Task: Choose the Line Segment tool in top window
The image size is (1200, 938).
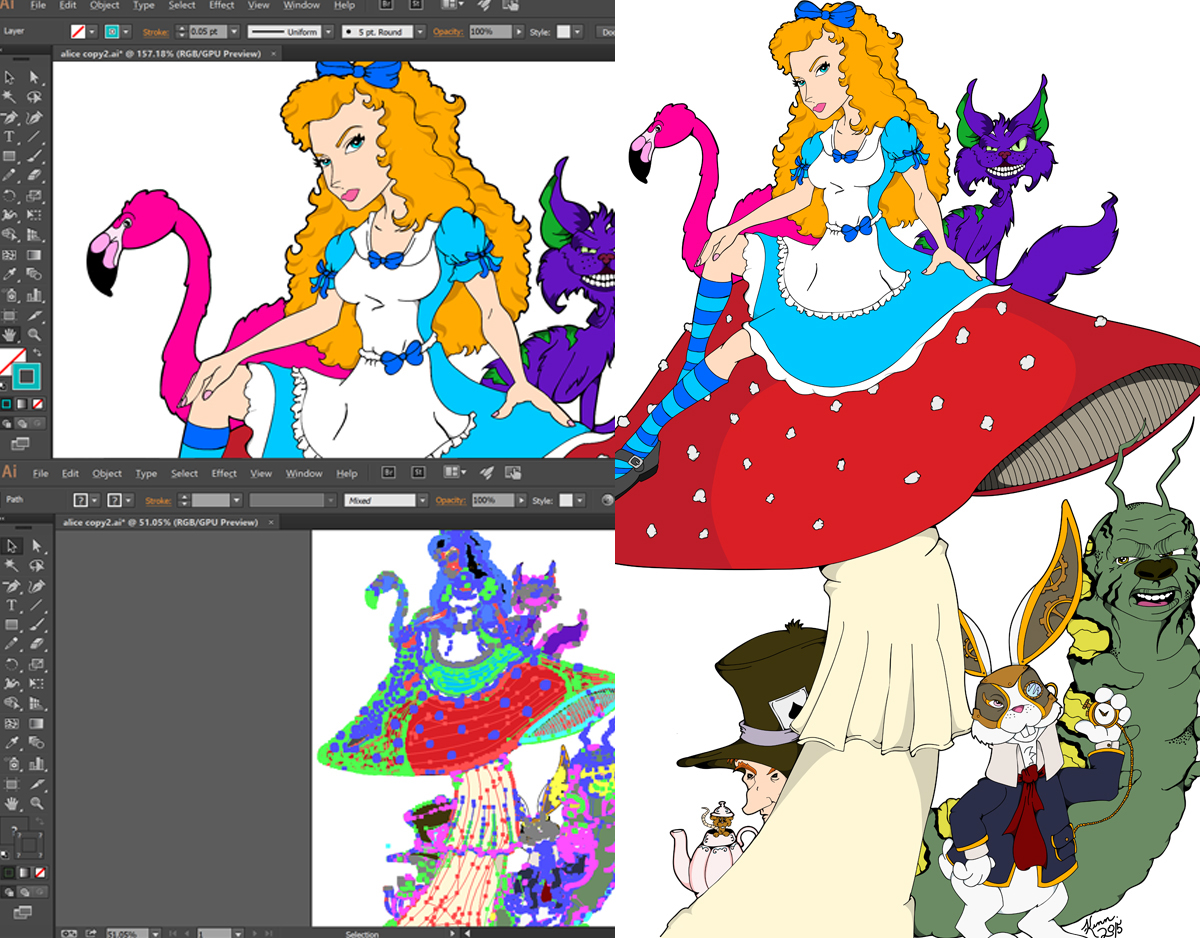Action: click(34, 137)
